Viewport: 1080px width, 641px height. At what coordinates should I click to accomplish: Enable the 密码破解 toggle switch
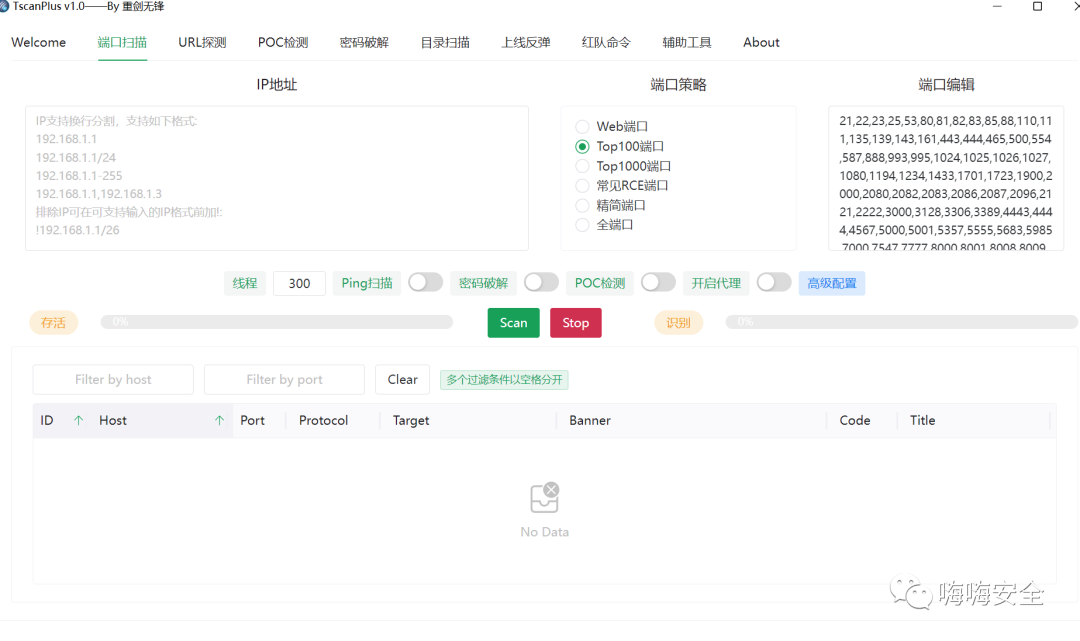click(x=541, y=282)
